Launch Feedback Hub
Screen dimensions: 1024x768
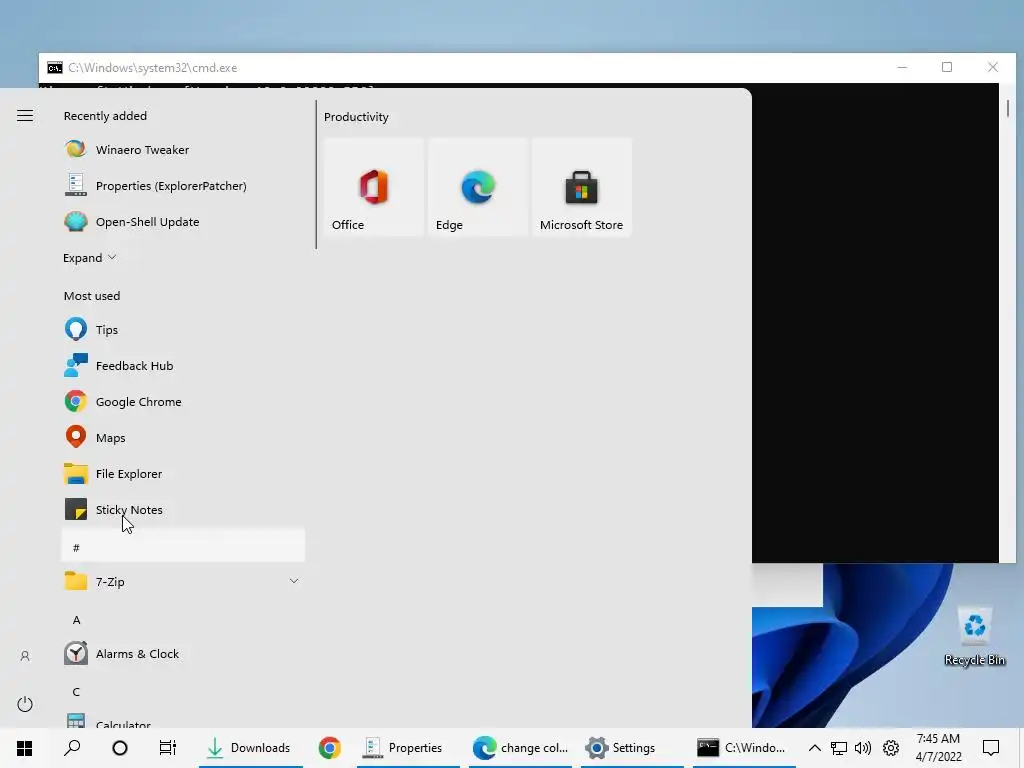pyautogui.click(x=183, y=365)
